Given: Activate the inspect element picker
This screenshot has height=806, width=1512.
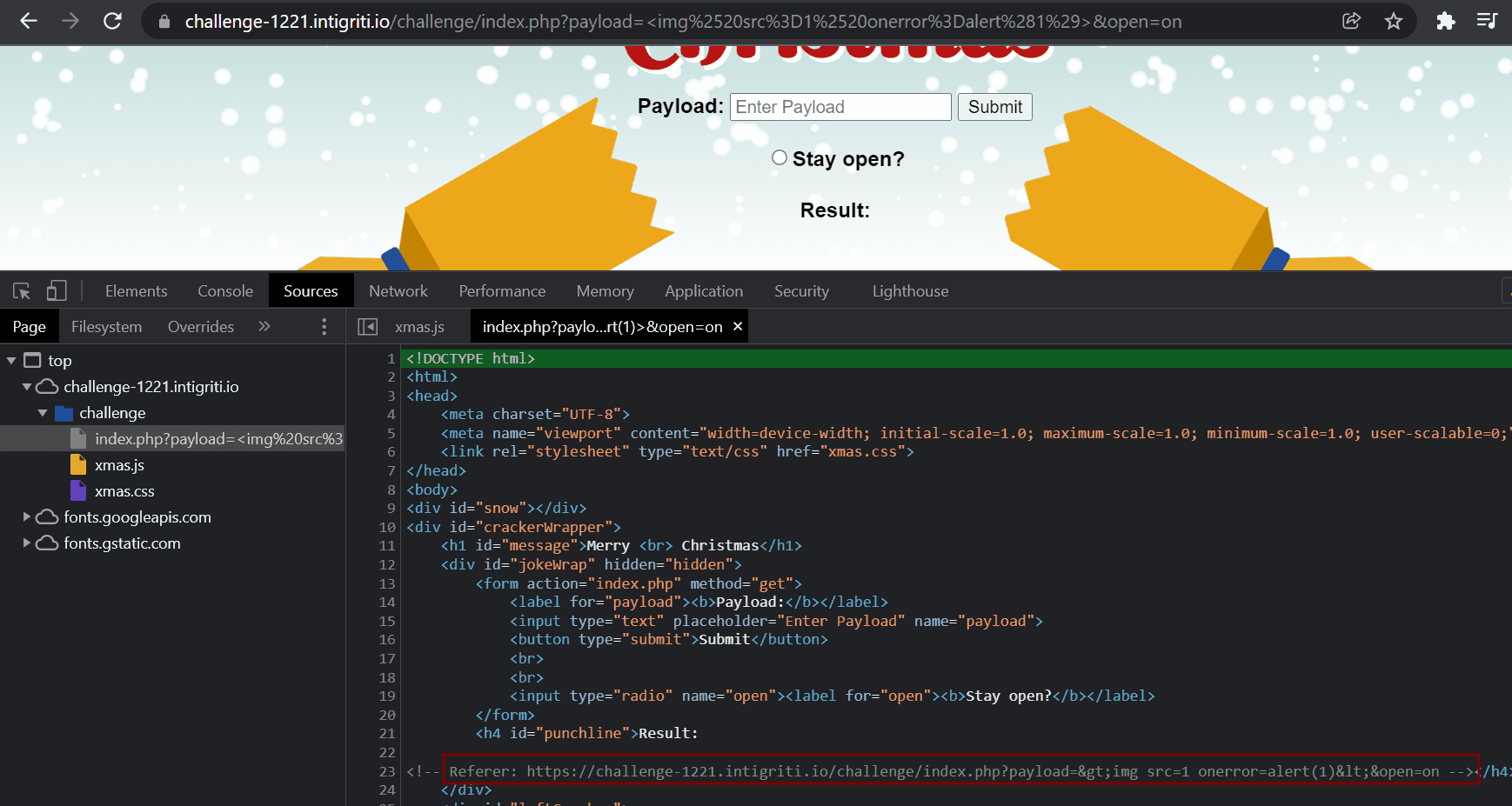Looking at the screenshot, I should (x=22, y=291).
